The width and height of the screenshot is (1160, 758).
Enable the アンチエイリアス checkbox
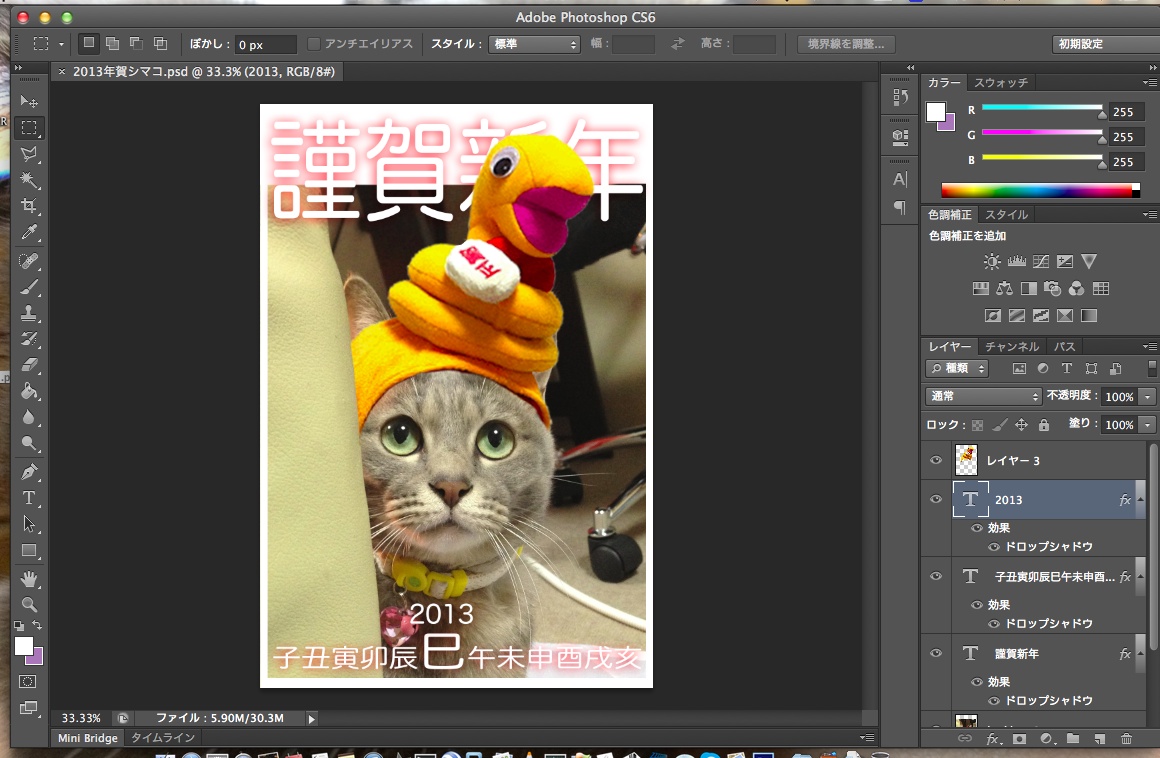click(314, 44)
